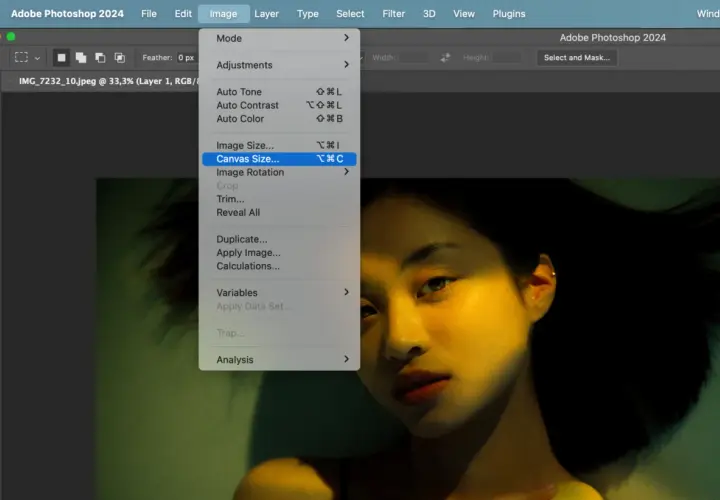The height and width of the screenshot is (500, 720).
Task: Open the Layer menu
Action: (266, 14)
